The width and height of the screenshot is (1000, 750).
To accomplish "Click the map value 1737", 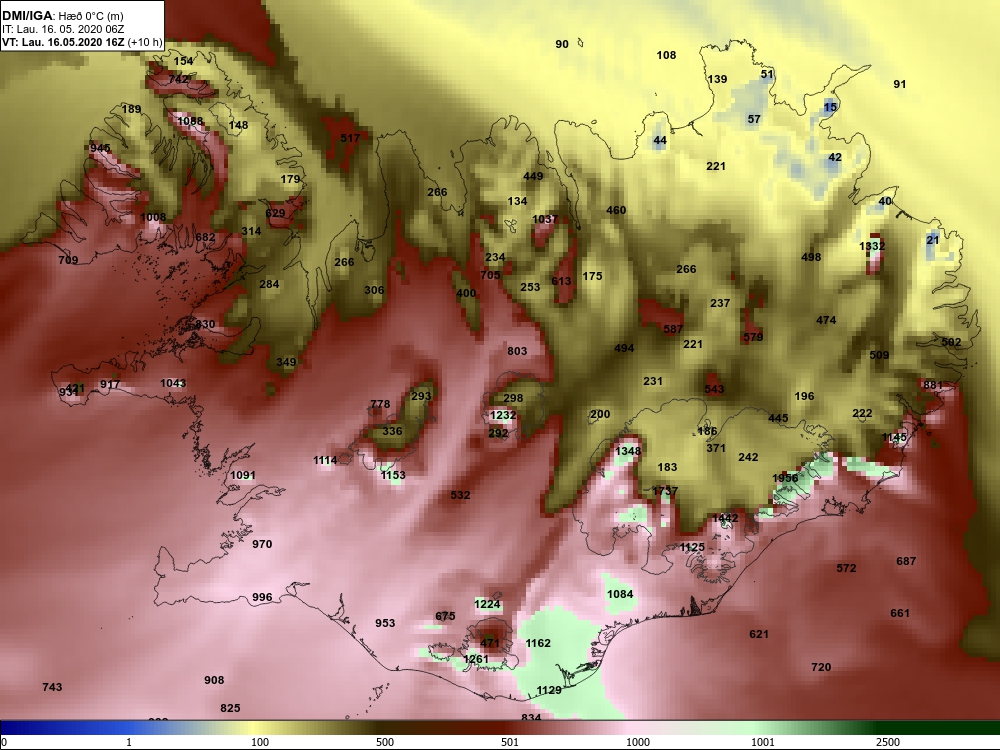I will coord(665,491).
